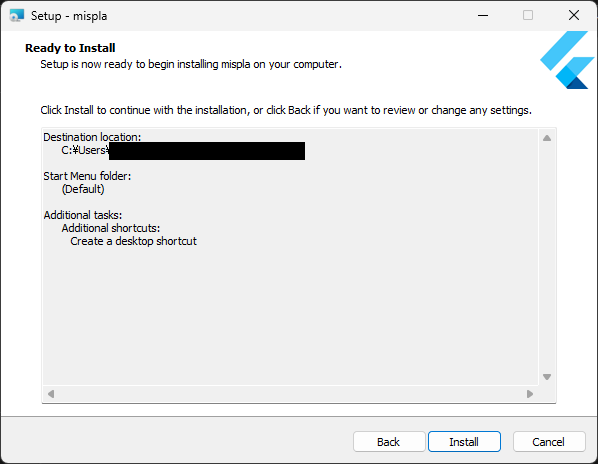
Task: Click the horizontal scrollbar track of the summary
Action: click(290, 393)
